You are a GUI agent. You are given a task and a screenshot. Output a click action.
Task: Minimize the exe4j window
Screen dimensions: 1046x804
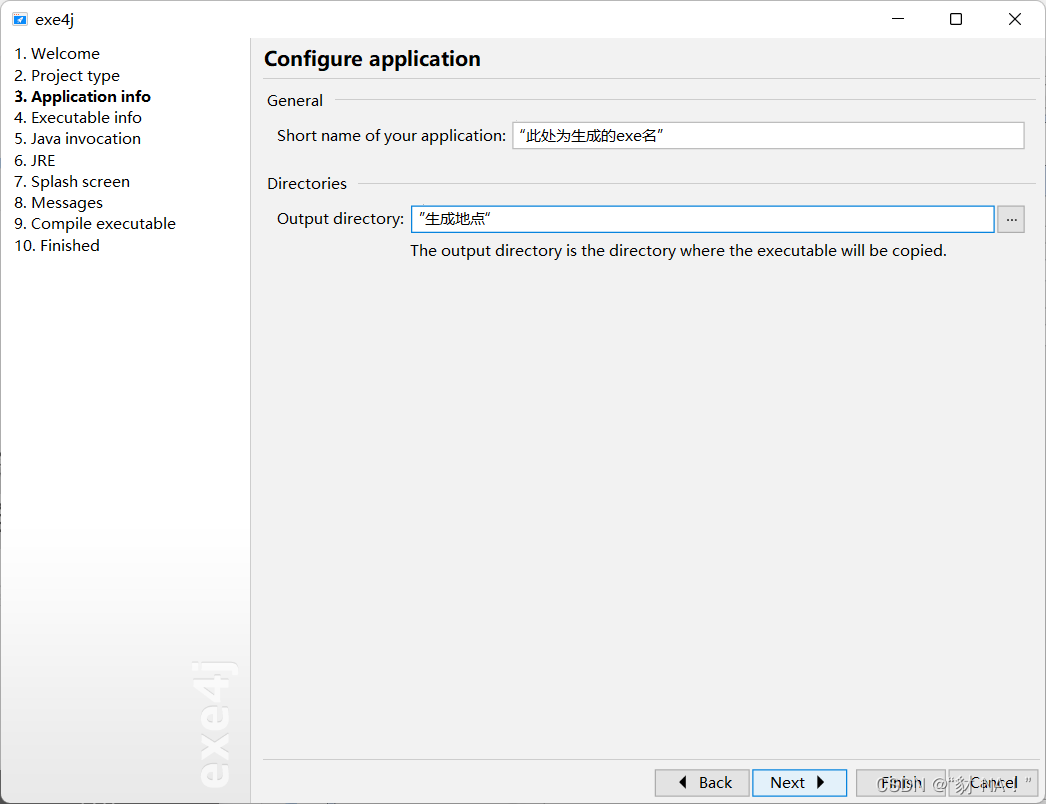click(898, 19)
